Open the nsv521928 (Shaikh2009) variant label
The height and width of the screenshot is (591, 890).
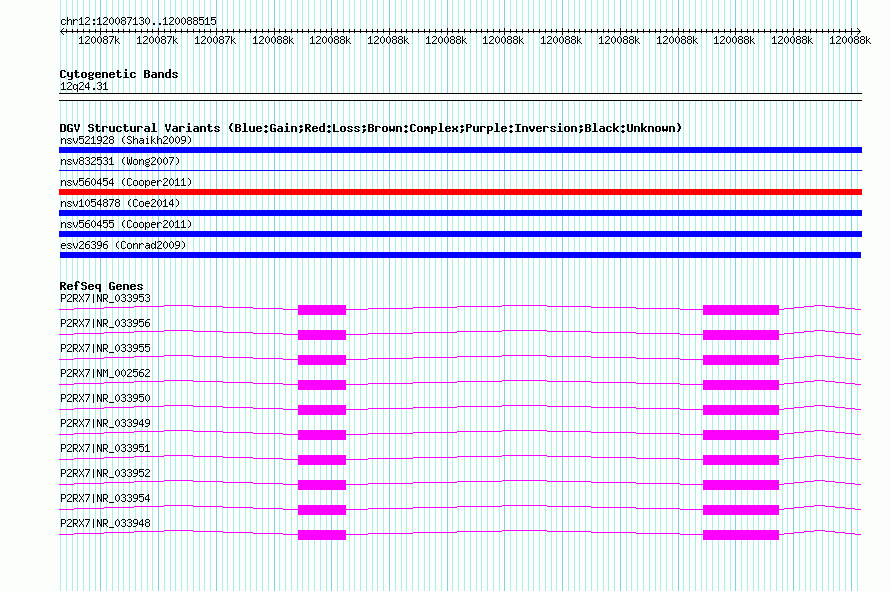pos(126,140)
